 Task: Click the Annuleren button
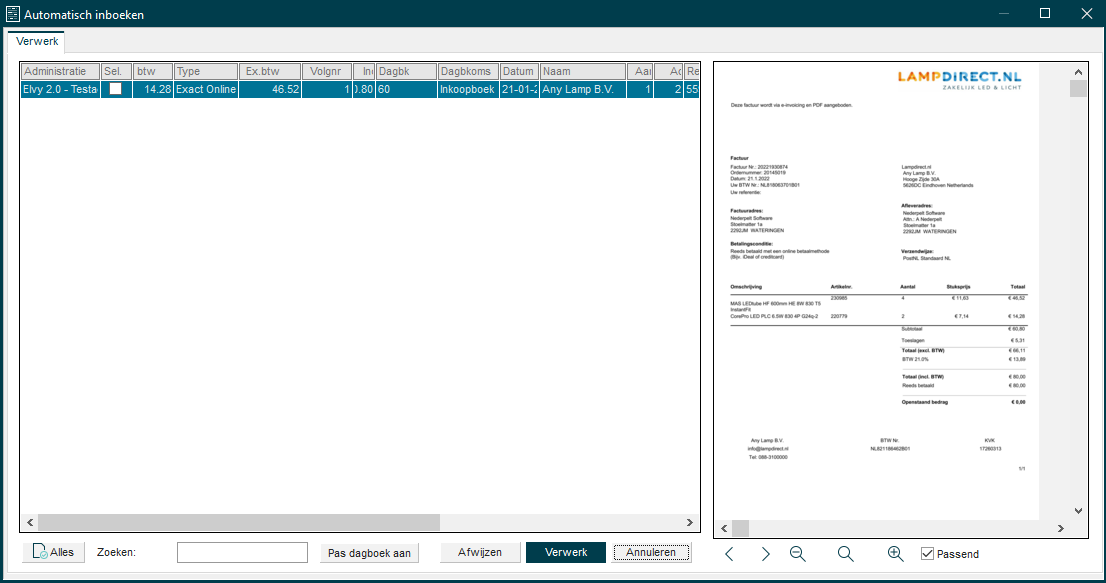tap(651, 553)
